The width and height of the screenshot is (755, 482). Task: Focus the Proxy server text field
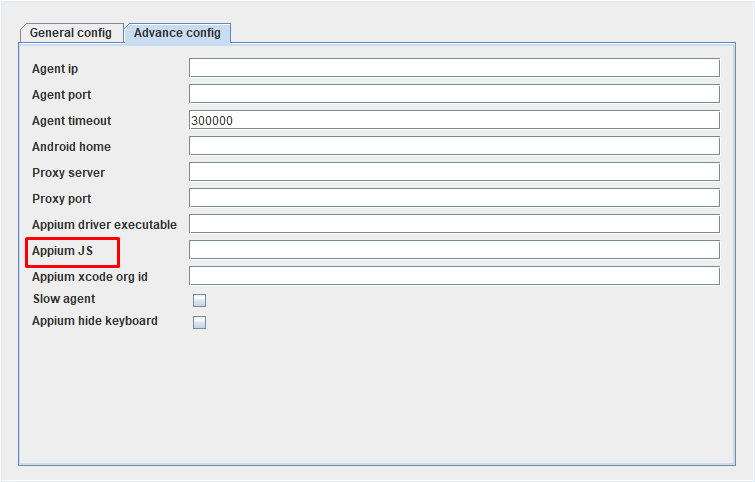click(454, 172)
